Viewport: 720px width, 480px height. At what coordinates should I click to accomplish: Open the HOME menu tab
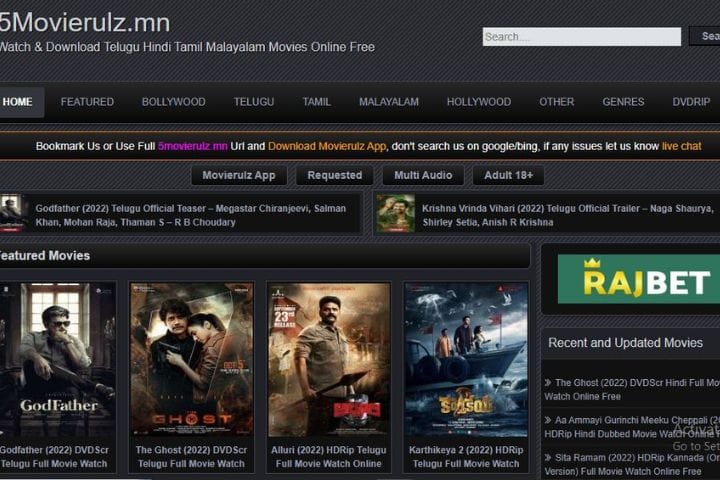click(x=21, y=102)
